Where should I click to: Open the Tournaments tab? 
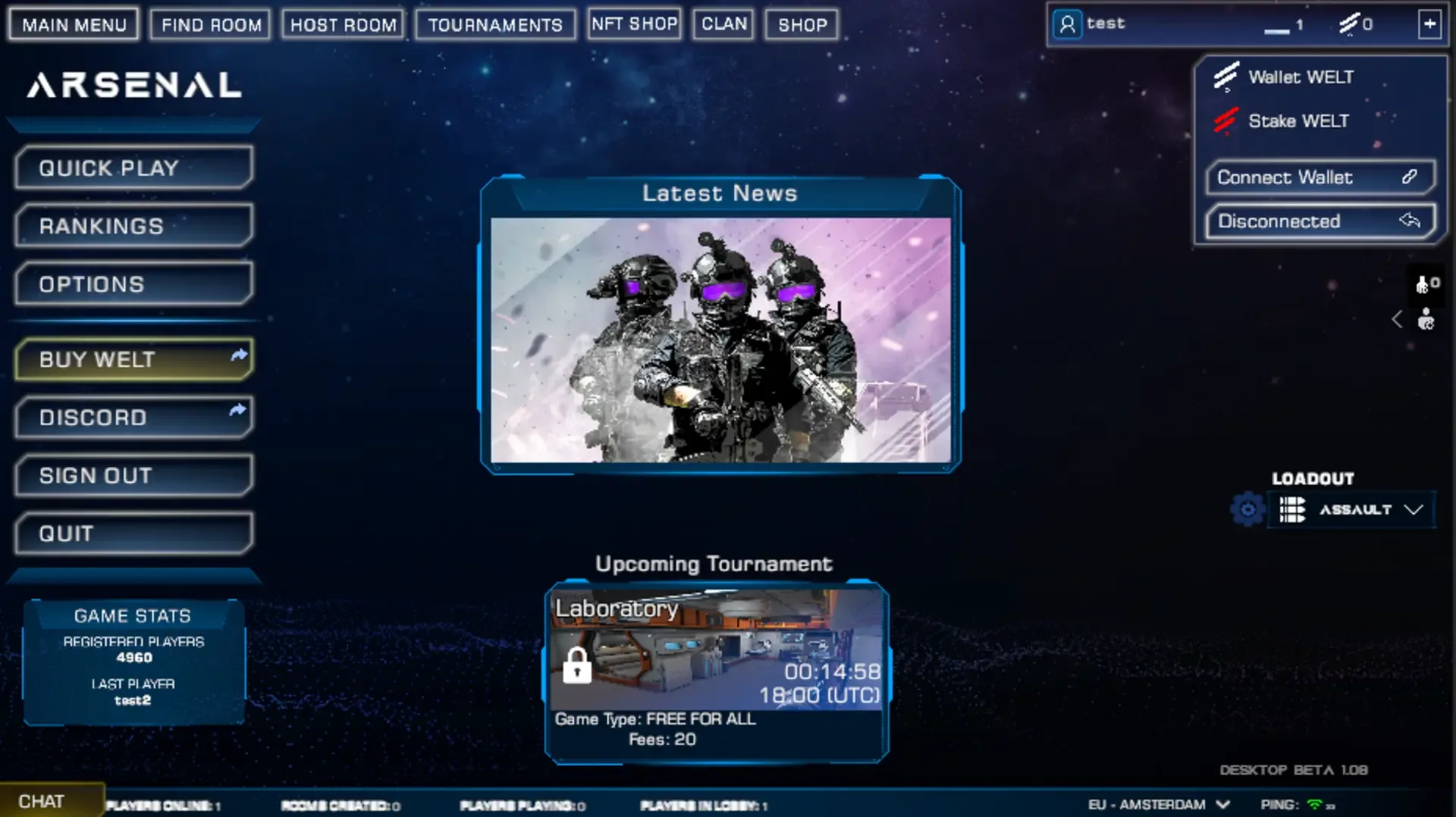(495, 24)
